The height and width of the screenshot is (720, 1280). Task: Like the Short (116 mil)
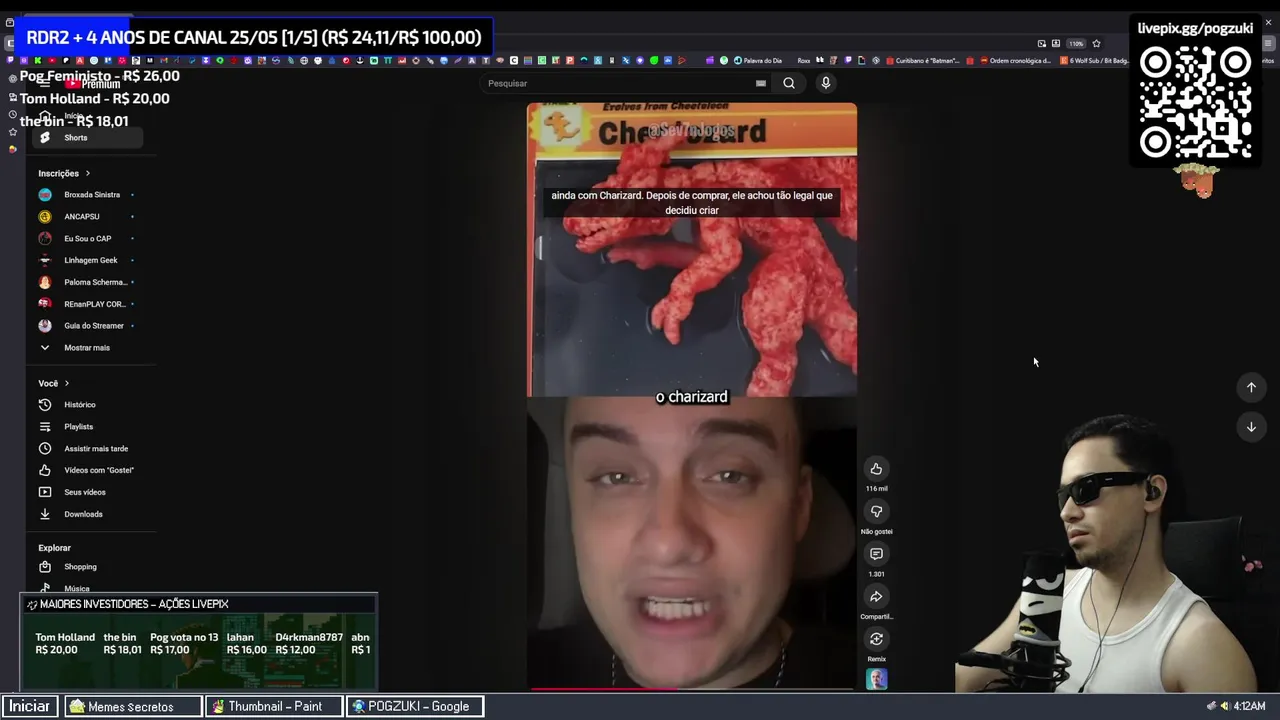pos(876,469)
